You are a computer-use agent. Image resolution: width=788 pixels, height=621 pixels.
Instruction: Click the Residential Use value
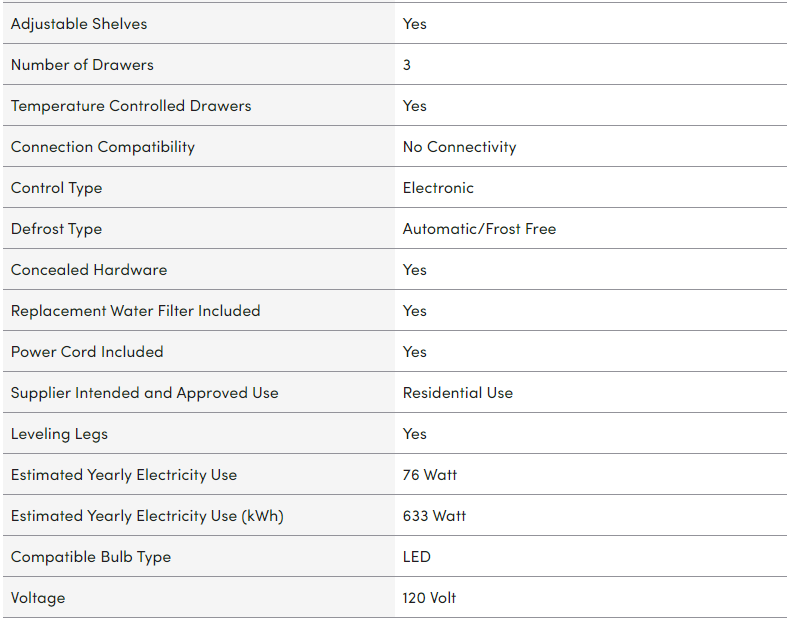click(x=457, y=392)
